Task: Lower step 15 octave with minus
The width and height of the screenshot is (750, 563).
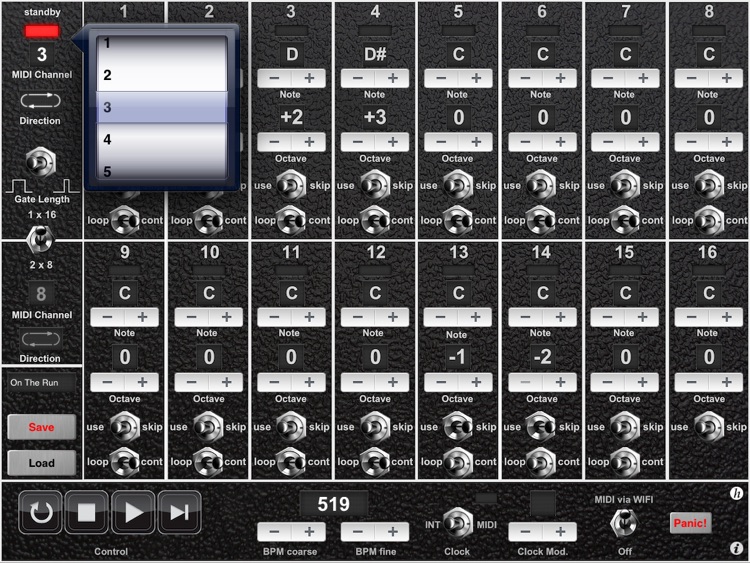Action: (607, 382)
